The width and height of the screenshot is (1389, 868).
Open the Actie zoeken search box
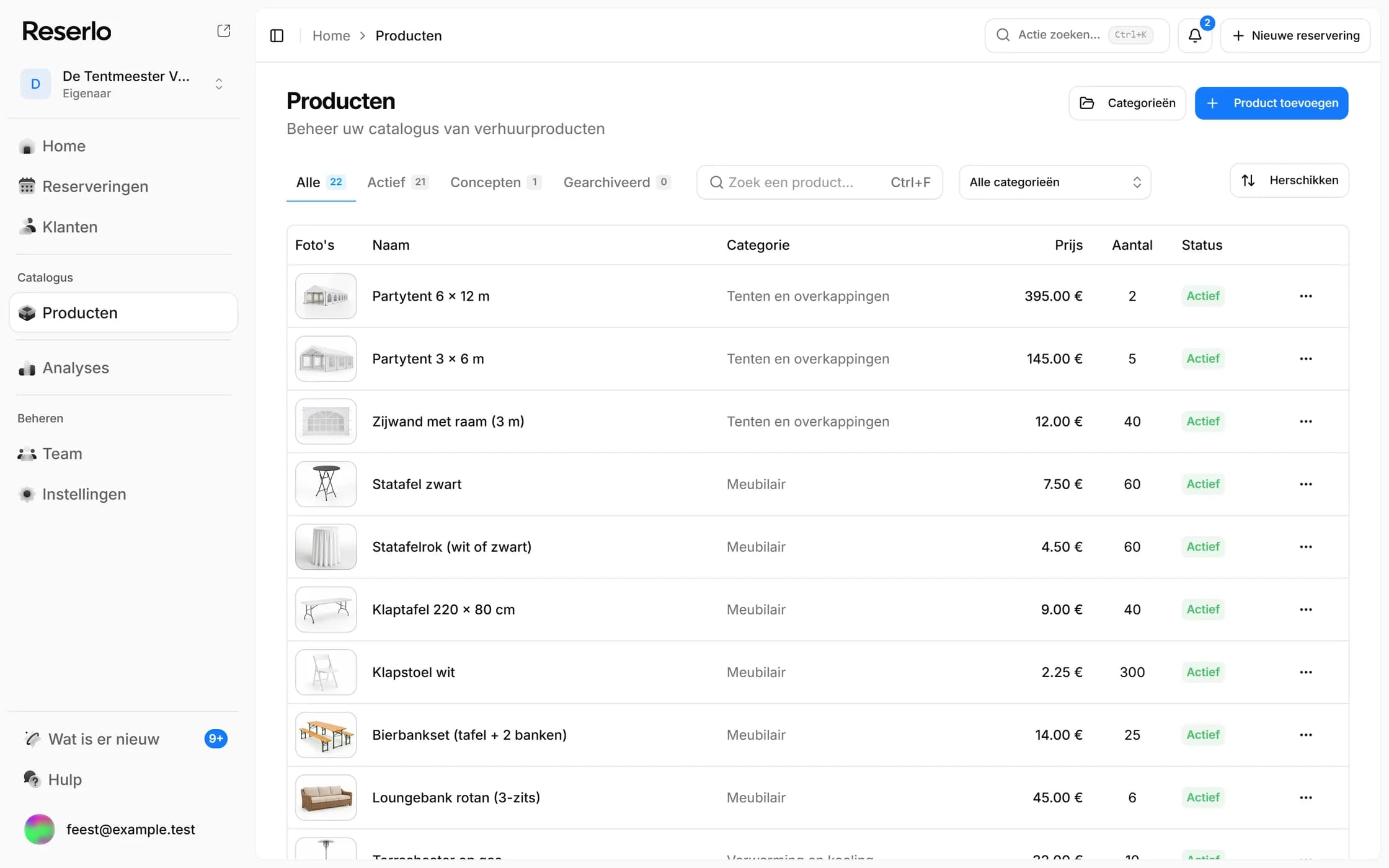point(1076,35)
